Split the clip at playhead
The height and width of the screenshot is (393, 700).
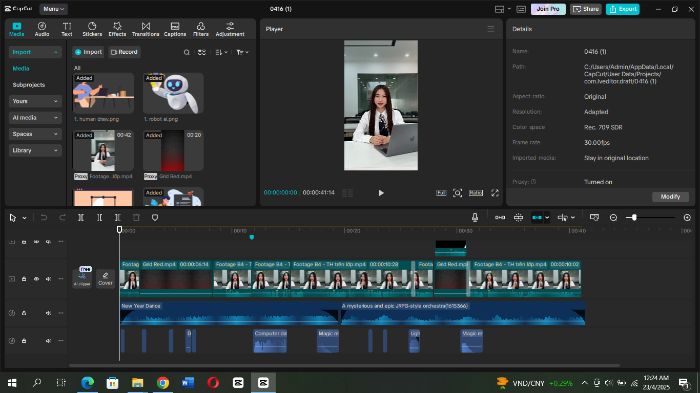point(81,217)
